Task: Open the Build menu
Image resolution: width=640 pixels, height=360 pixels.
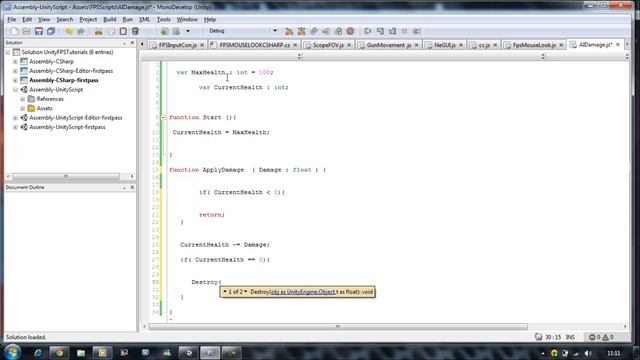Action: click(109, 19)
